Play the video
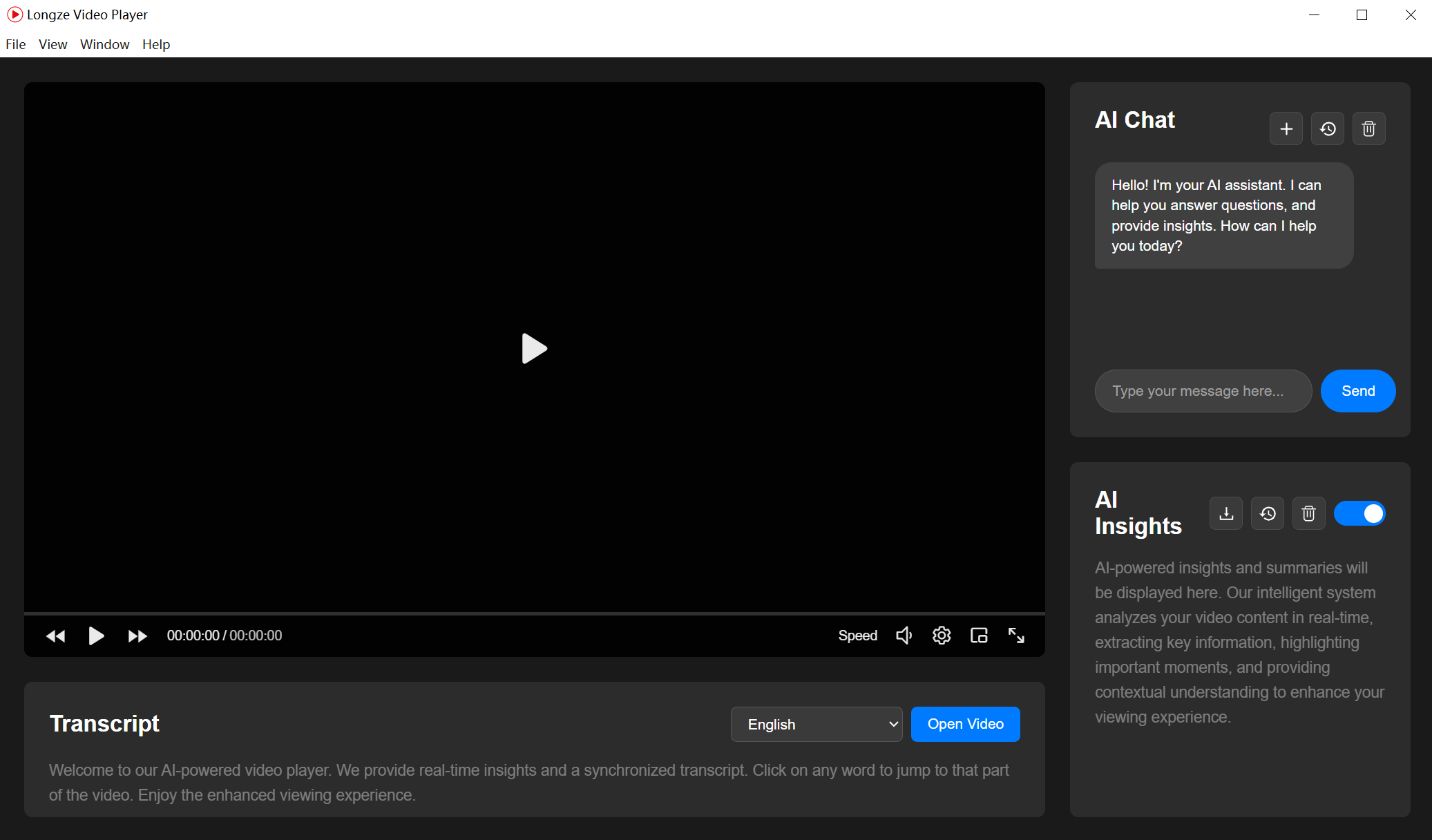The height and width of the screenshot is (840, 1432). pyautogui.click(x=96, y=636)
